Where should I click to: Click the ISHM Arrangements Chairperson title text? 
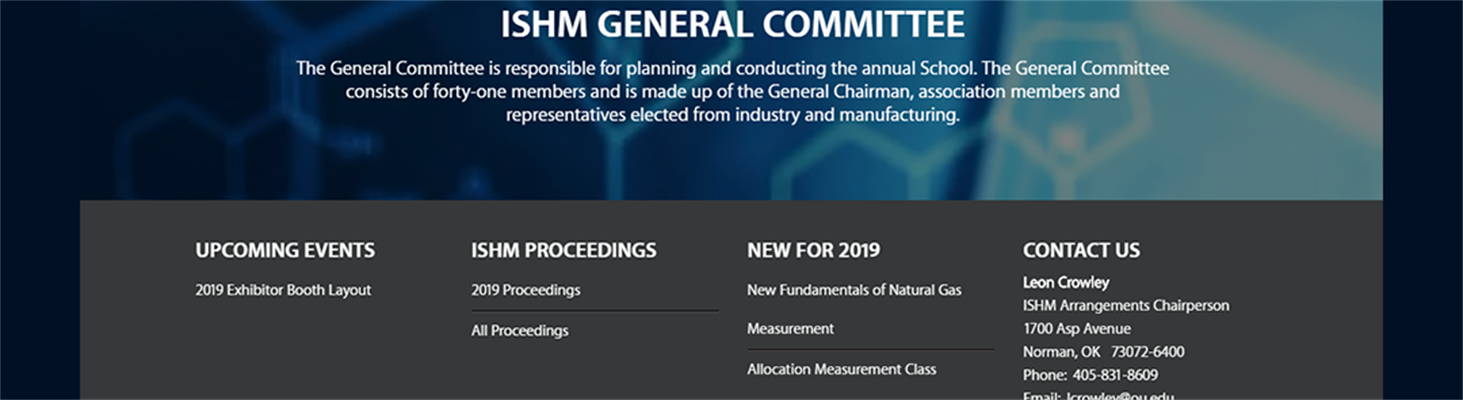(1126, 305)
